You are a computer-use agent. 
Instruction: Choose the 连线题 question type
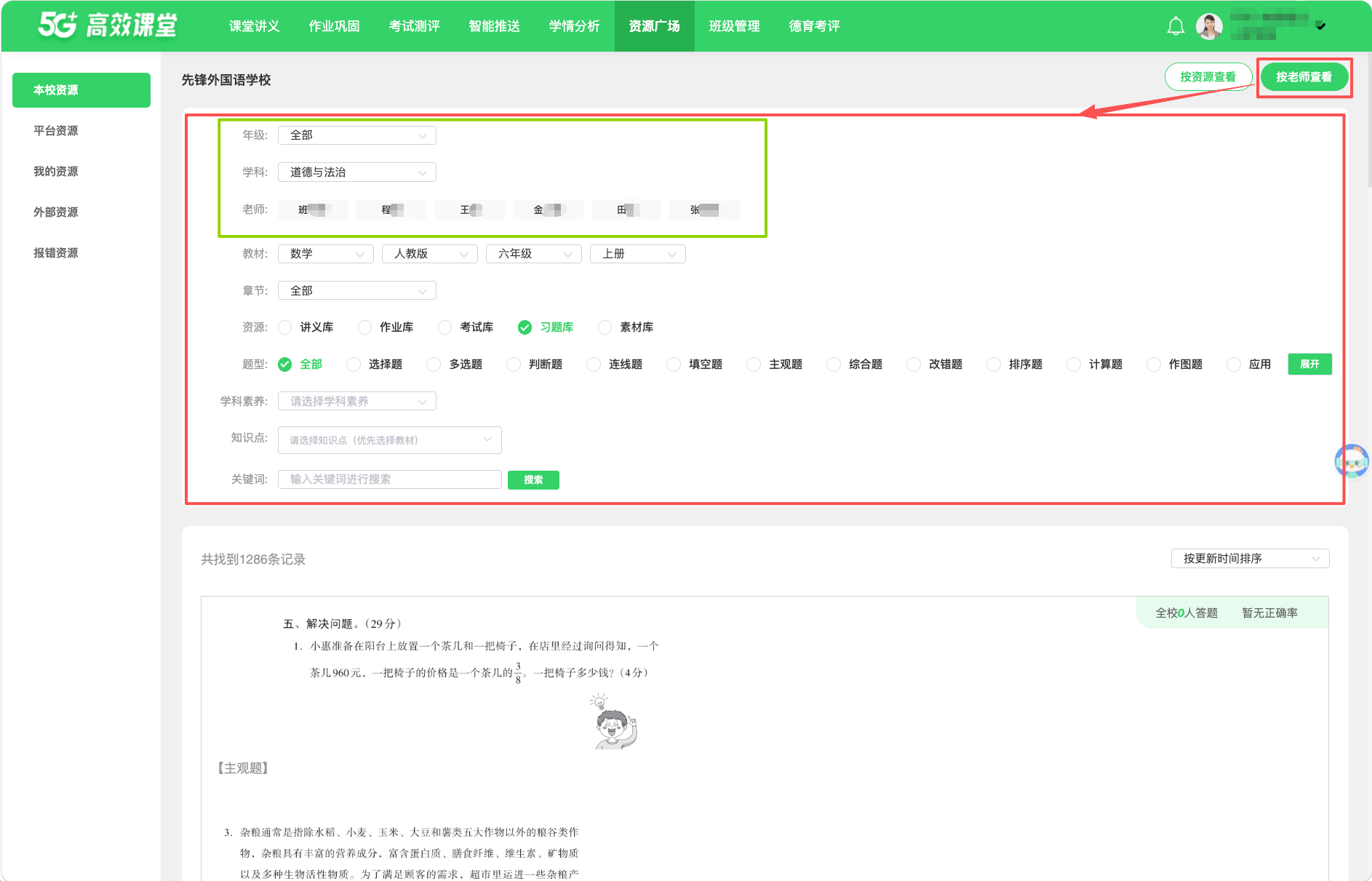(594, 364)
